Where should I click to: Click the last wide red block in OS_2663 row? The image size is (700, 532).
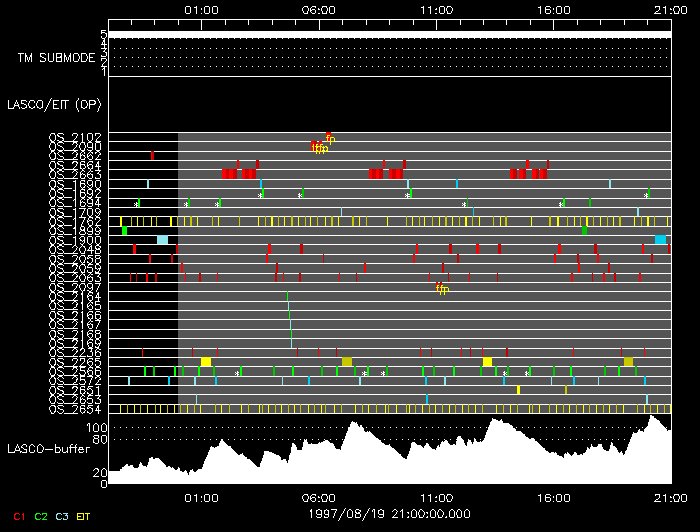tap(540, 174)
